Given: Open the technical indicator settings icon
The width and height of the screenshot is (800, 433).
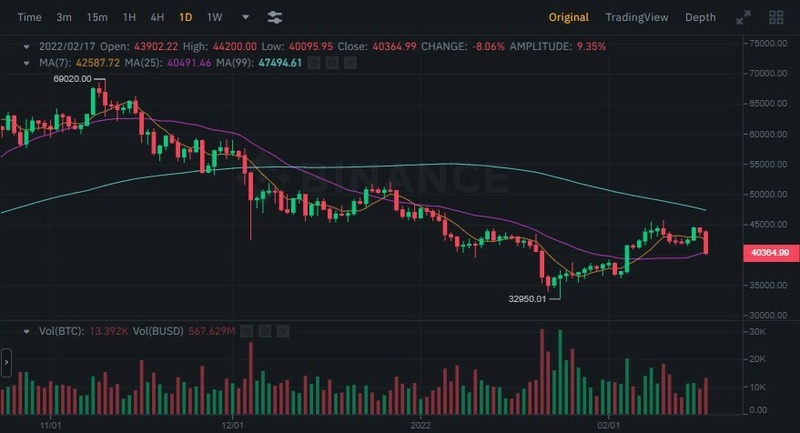Looking at the screenshot, I should (275, 17).
